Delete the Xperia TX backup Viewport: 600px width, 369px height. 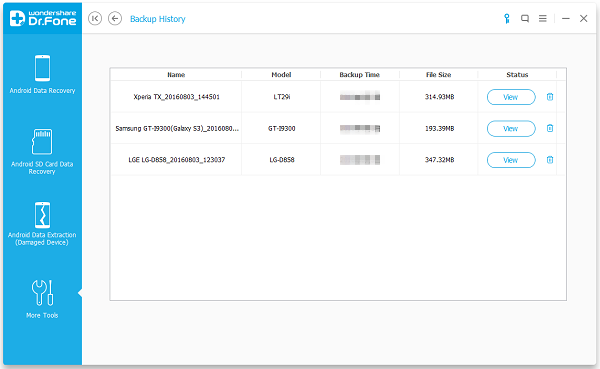click(x=550, y=97)
